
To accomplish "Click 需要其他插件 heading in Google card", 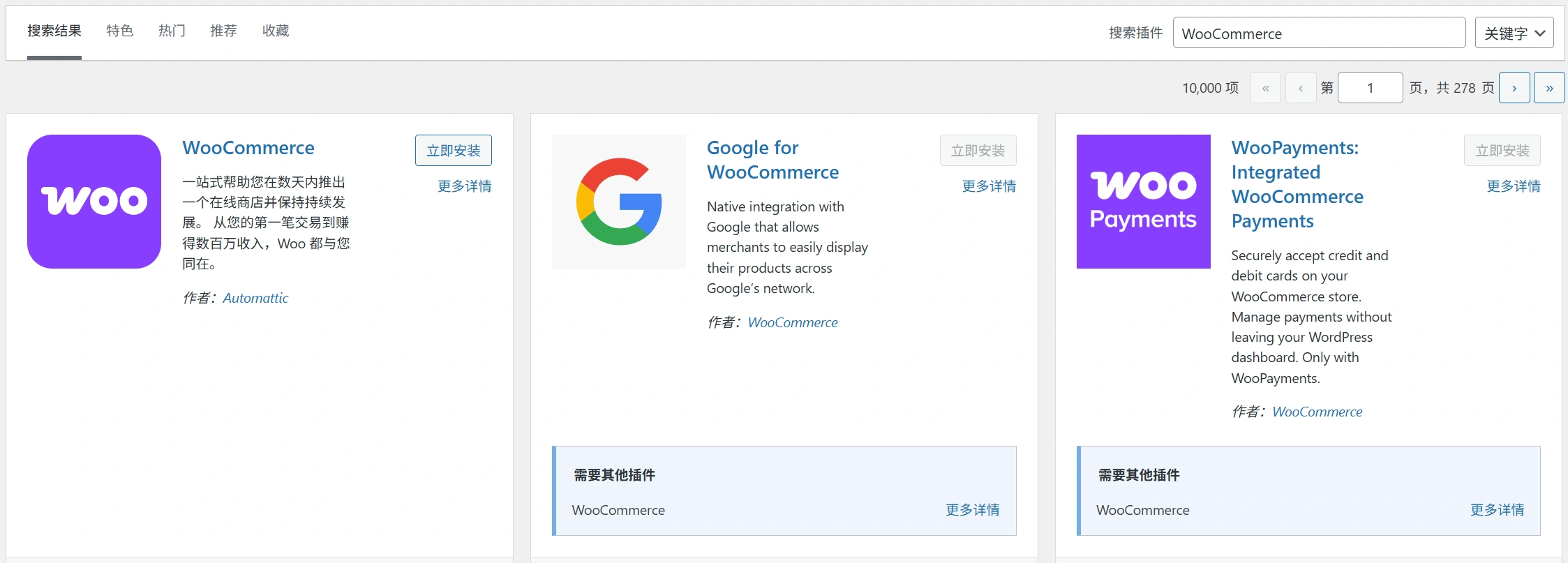I will pos(614,475).
